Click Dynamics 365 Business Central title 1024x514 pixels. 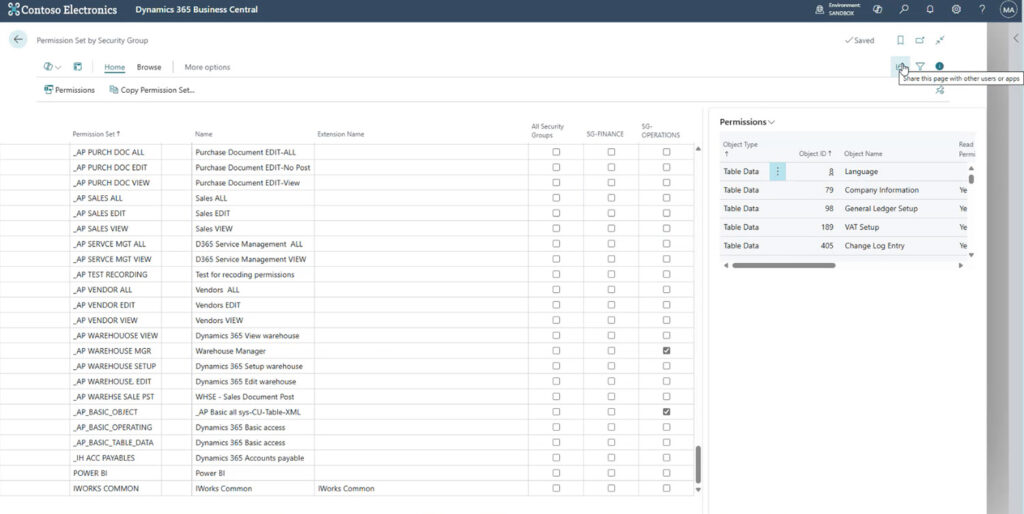197,10
